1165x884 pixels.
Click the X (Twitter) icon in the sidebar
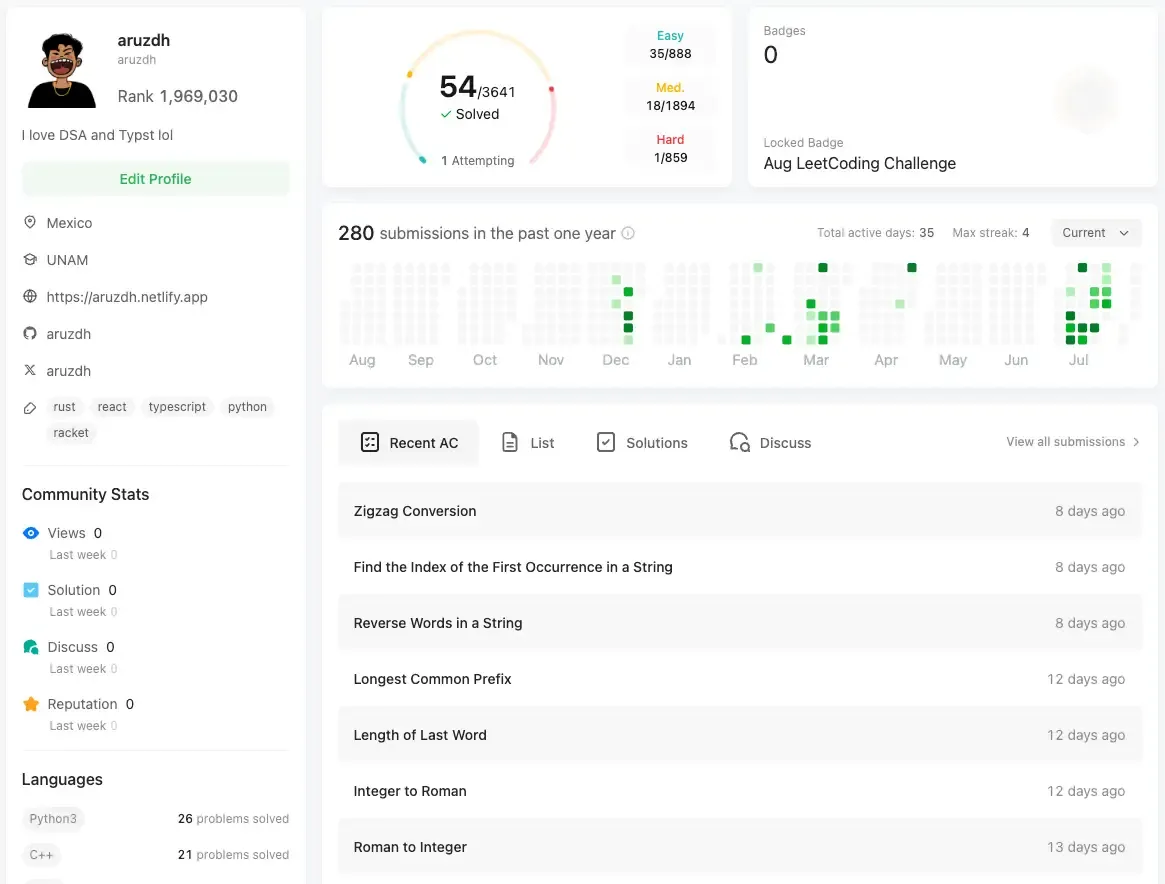pyautogui.click(x=31, y=370)
